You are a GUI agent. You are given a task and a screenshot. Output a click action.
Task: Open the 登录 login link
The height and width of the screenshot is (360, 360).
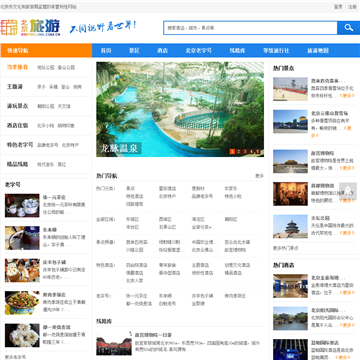(338, 7)
